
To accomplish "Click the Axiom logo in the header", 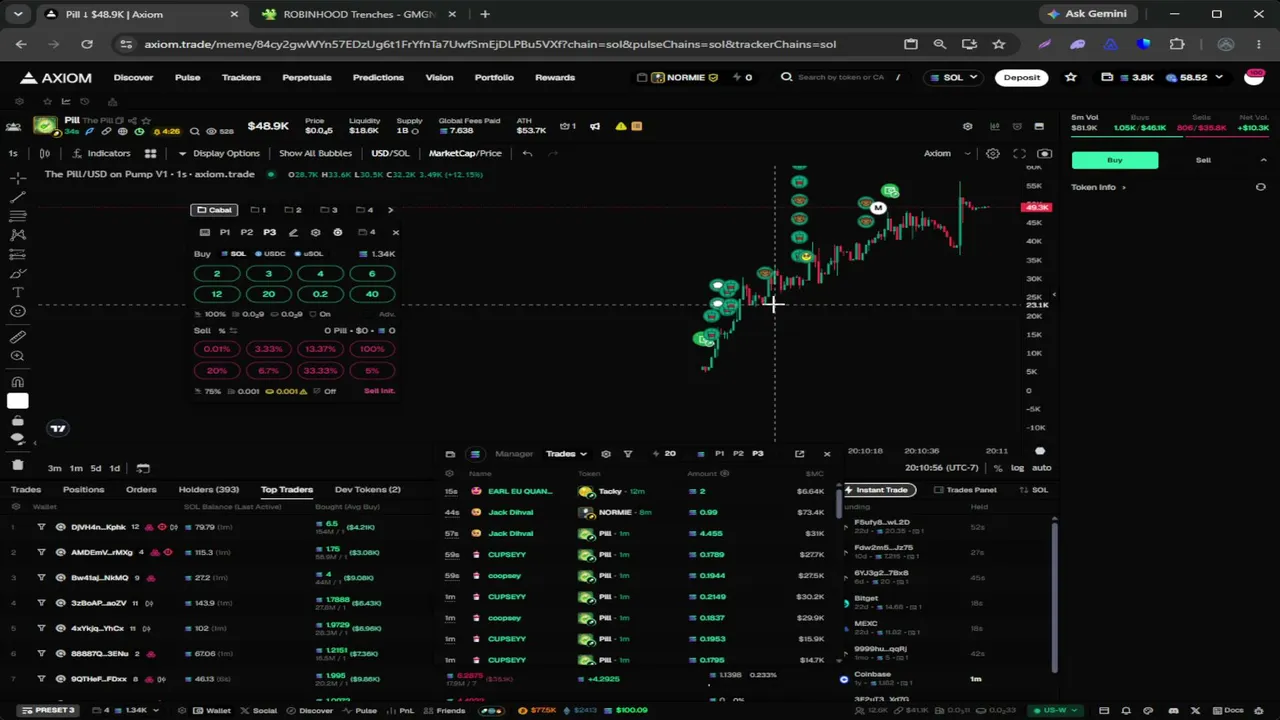I will click(56, 78).
